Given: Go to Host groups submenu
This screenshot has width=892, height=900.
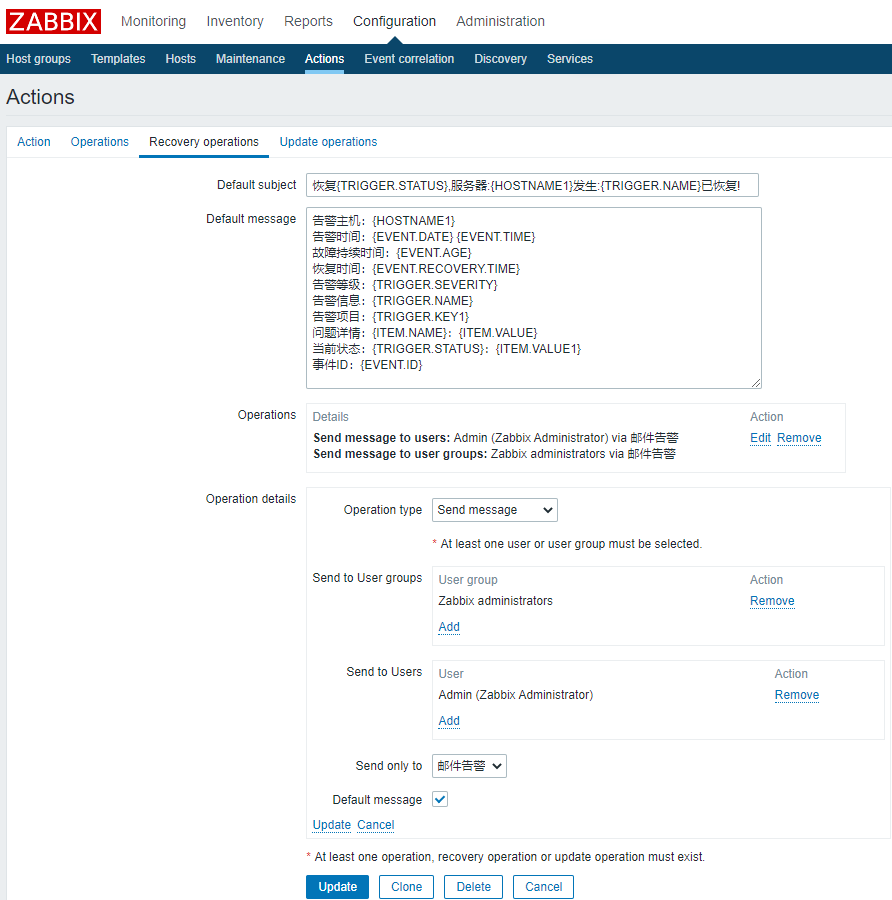Looking at the screenshot, I should pyautogui.click(x=38, y=59).
